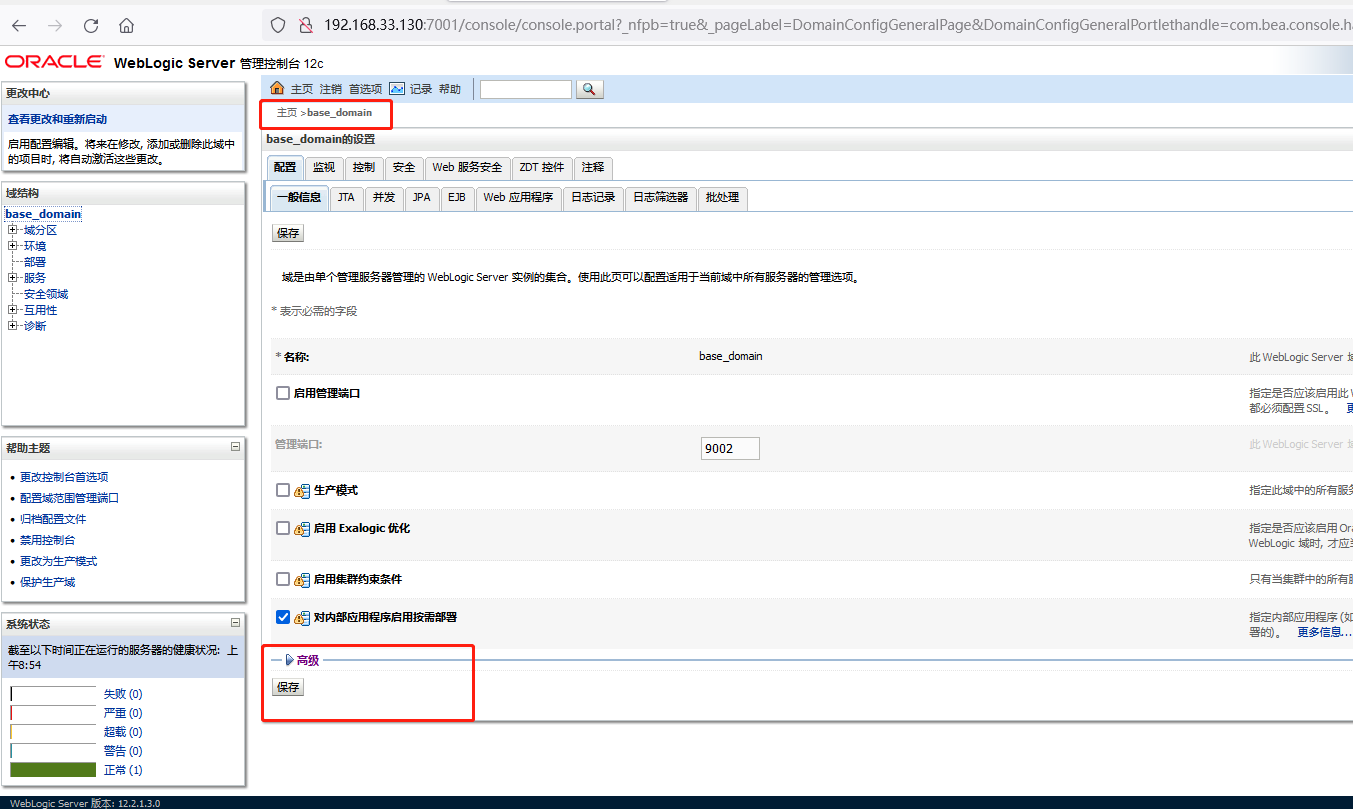Select the Web 应用程序 sub-tab
Viewport: 1353px width, 809px height.
pos(518,198)
